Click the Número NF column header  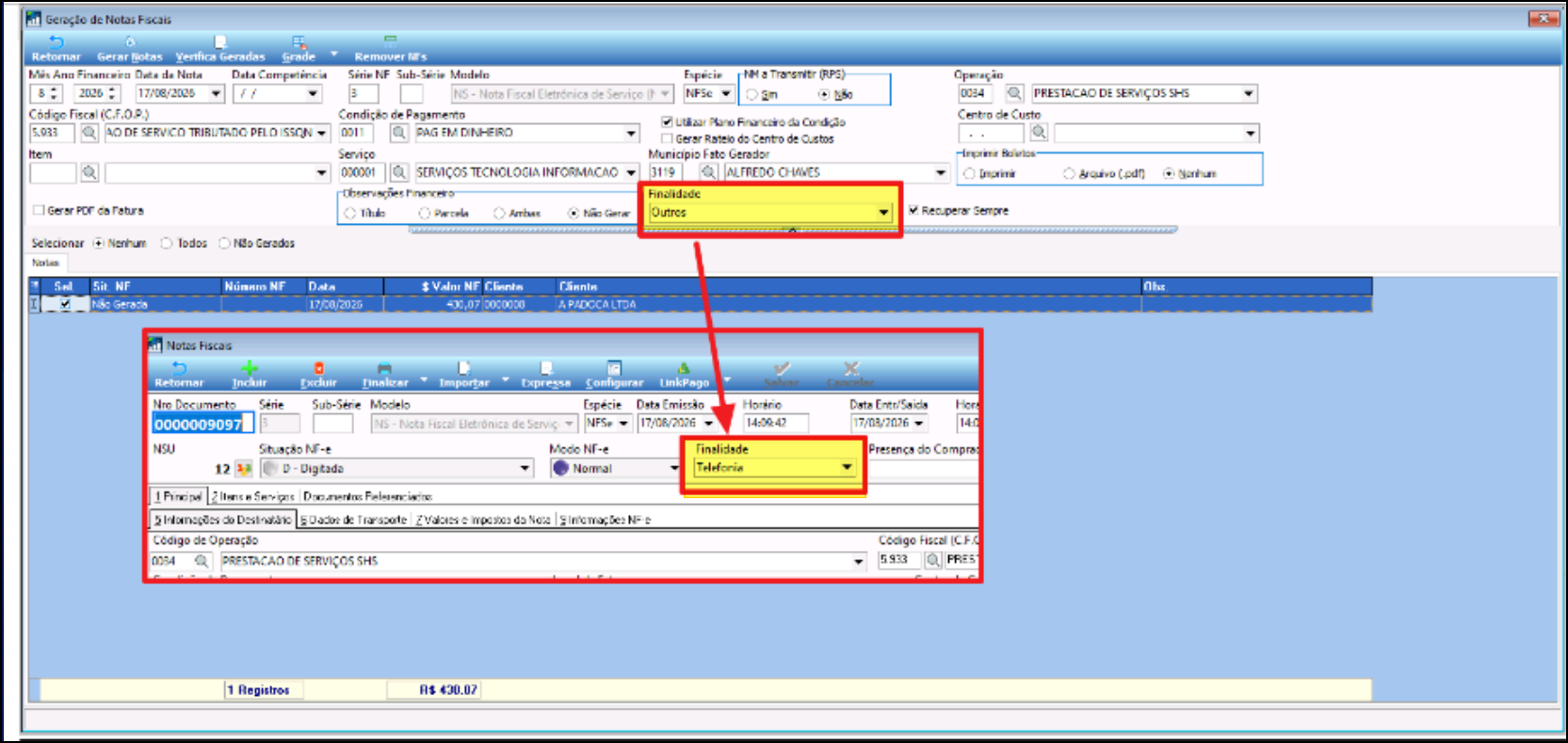[254, 286]
